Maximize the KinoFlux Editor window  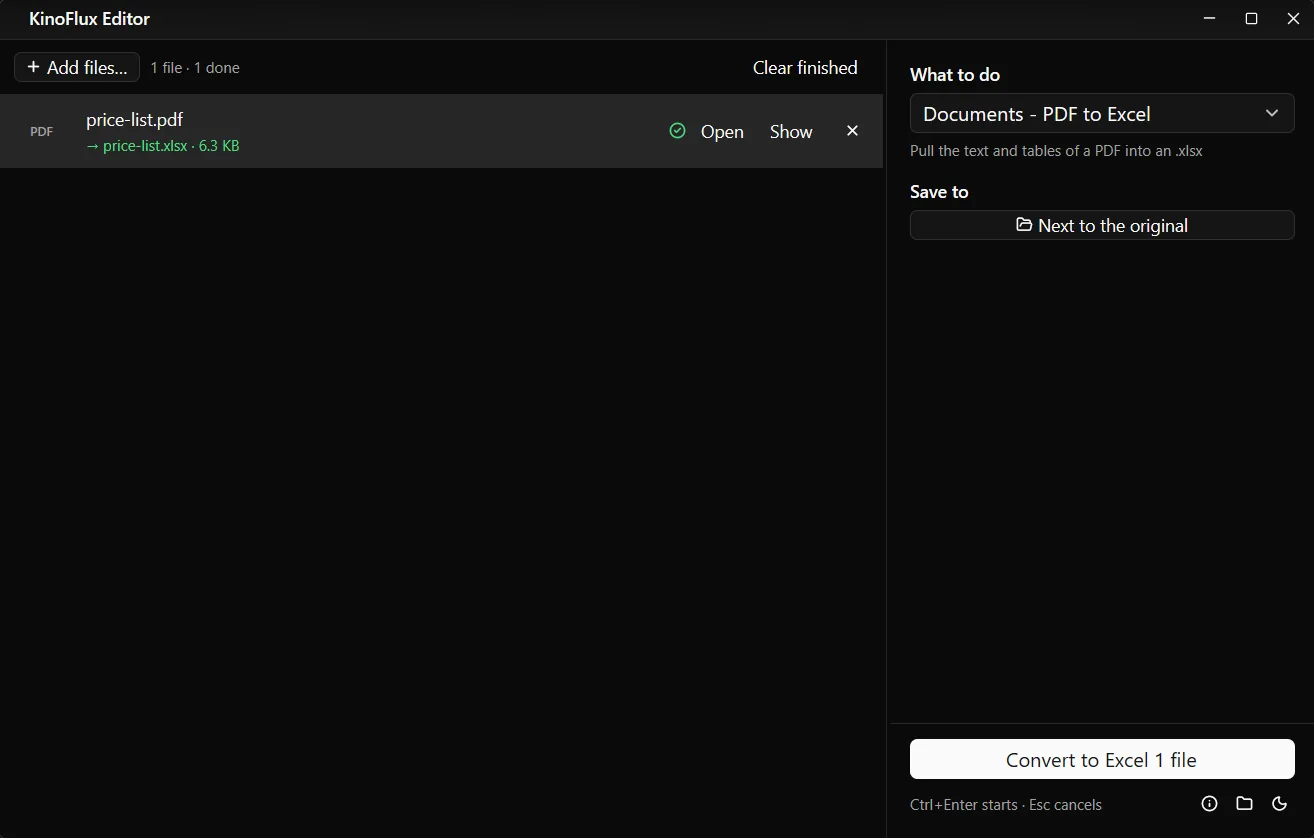pyautogui.click(x=1251, y=19)
